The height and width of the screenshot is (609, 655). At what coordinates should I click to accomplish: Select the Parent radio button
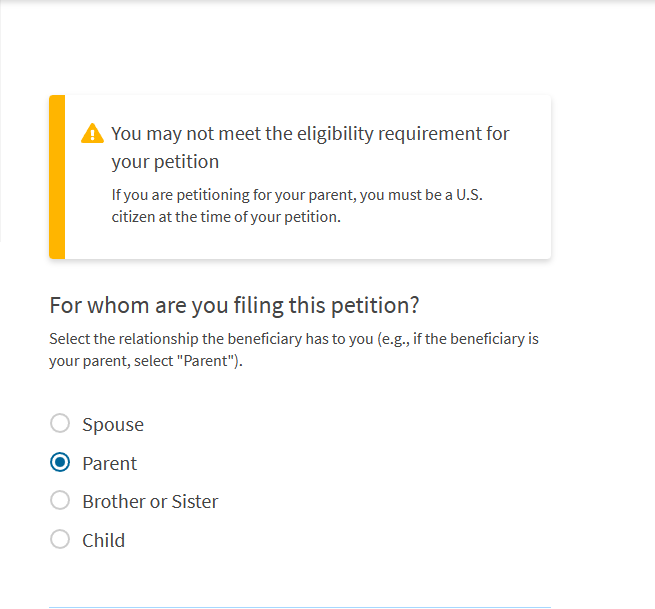[60, 462]
